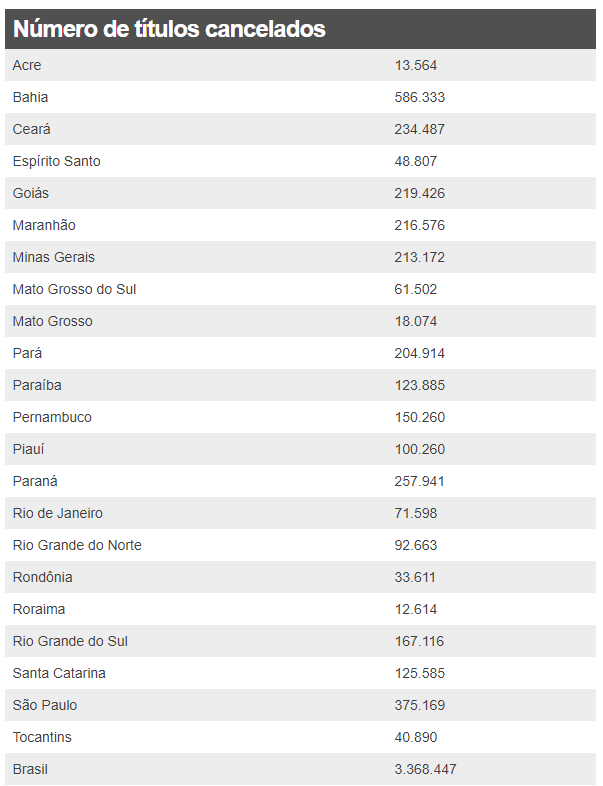Select the Minas Gerais row label
This screenshot has height=786, width=603.
[54, 257]
